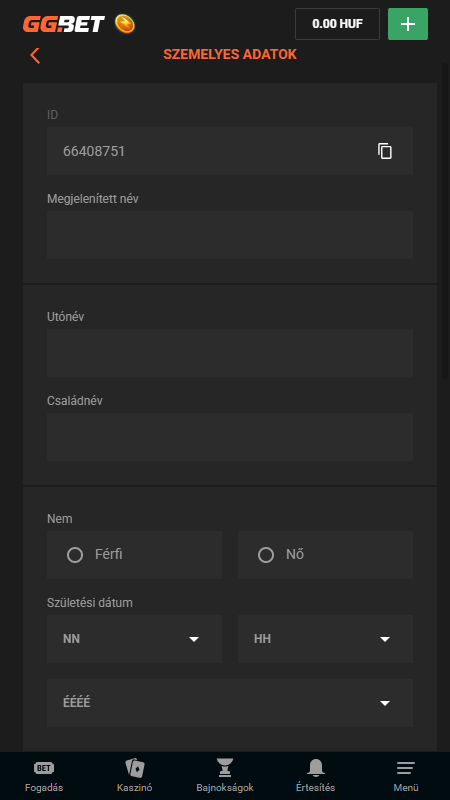Focus the Megjelenített név input field

pyautogui.click(x=230, y=235)
